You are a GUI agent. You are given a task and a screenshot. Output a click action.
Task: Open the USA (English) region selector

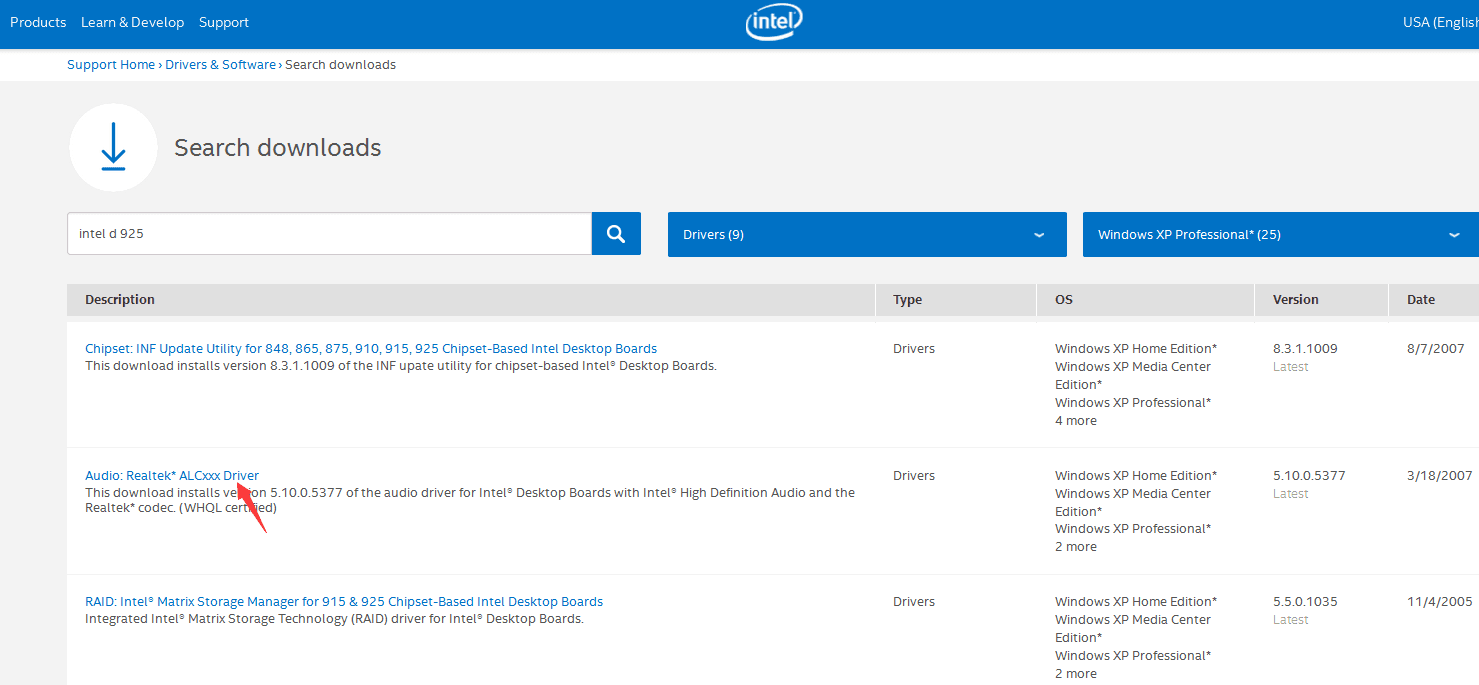[x=1440, y=22]
